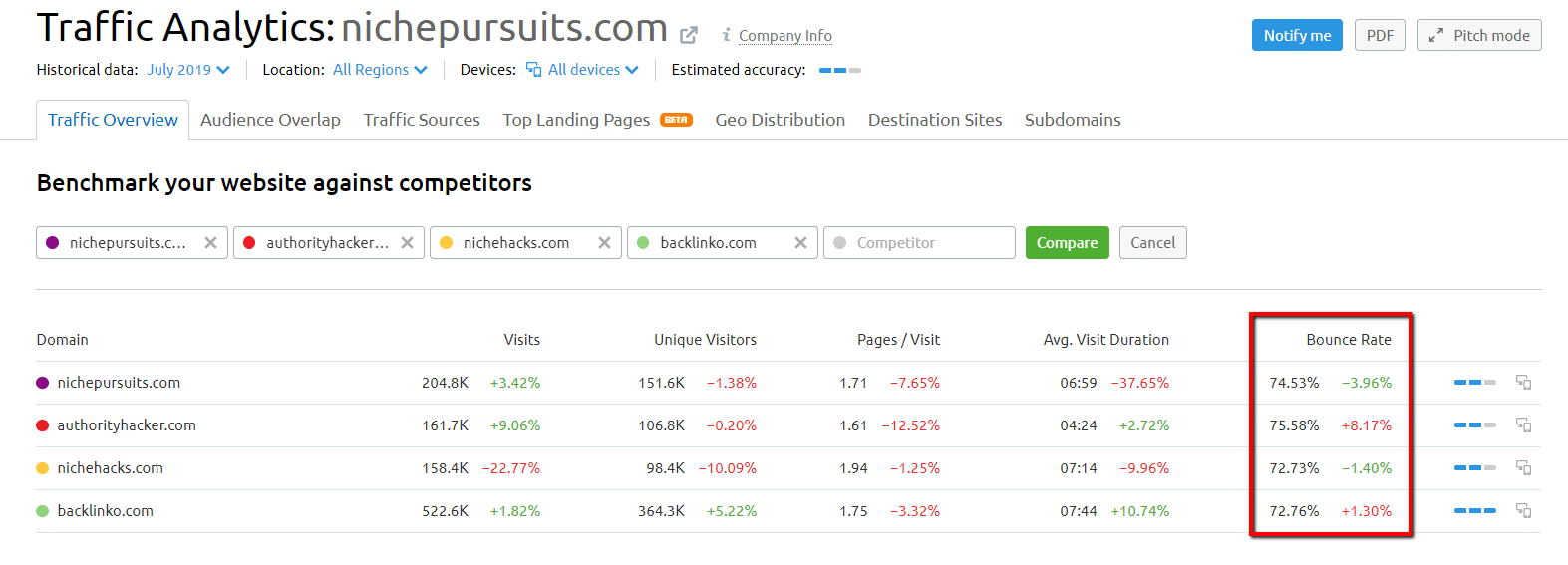Click the BETA badge on Top Landing Pages

coord(676,120)
